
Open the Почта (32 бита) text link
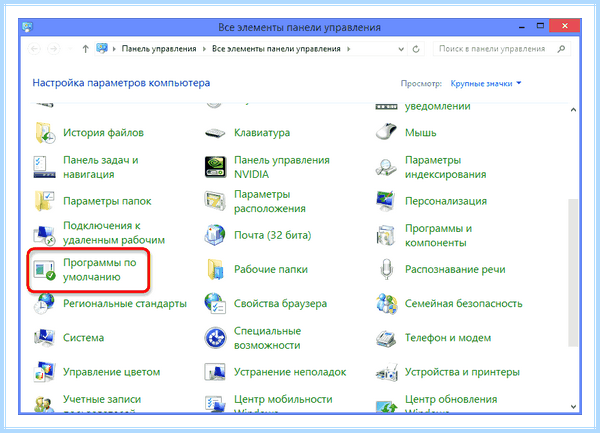click(x=272, y=235)
